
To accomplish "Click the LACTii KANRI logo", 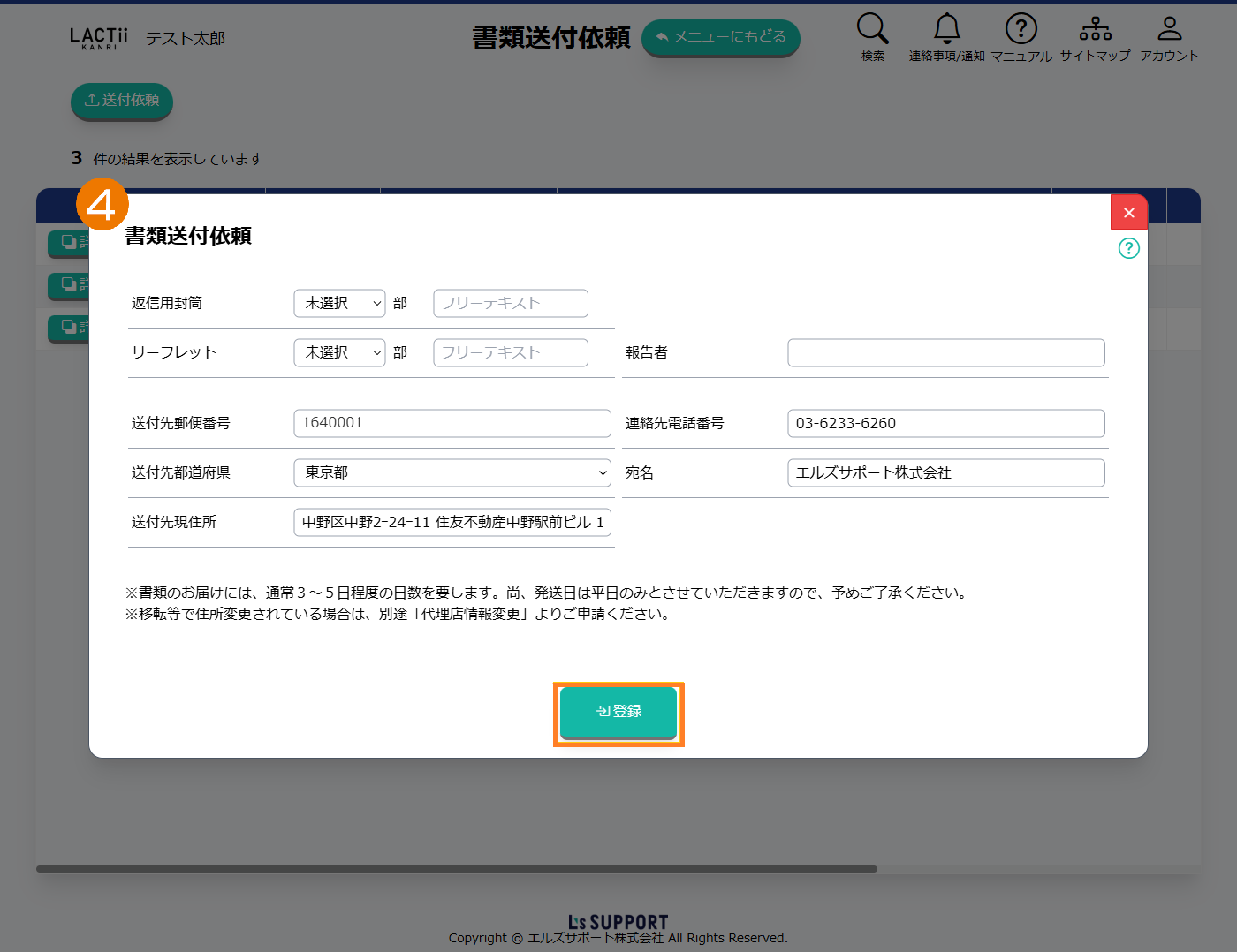I will [99, 38].
